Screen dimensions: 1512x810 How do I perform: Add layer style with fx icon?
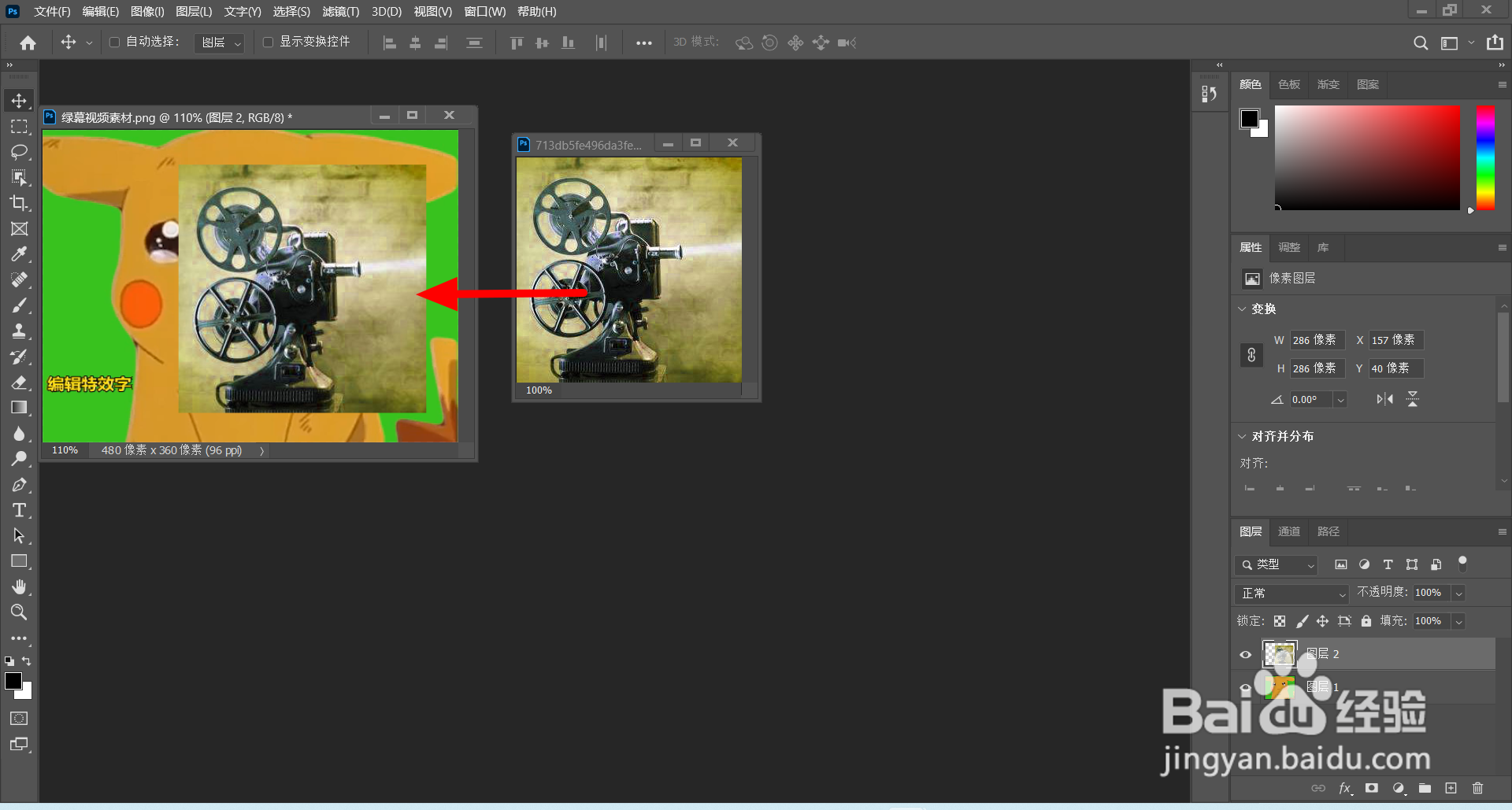click(x=1345, y=788)
